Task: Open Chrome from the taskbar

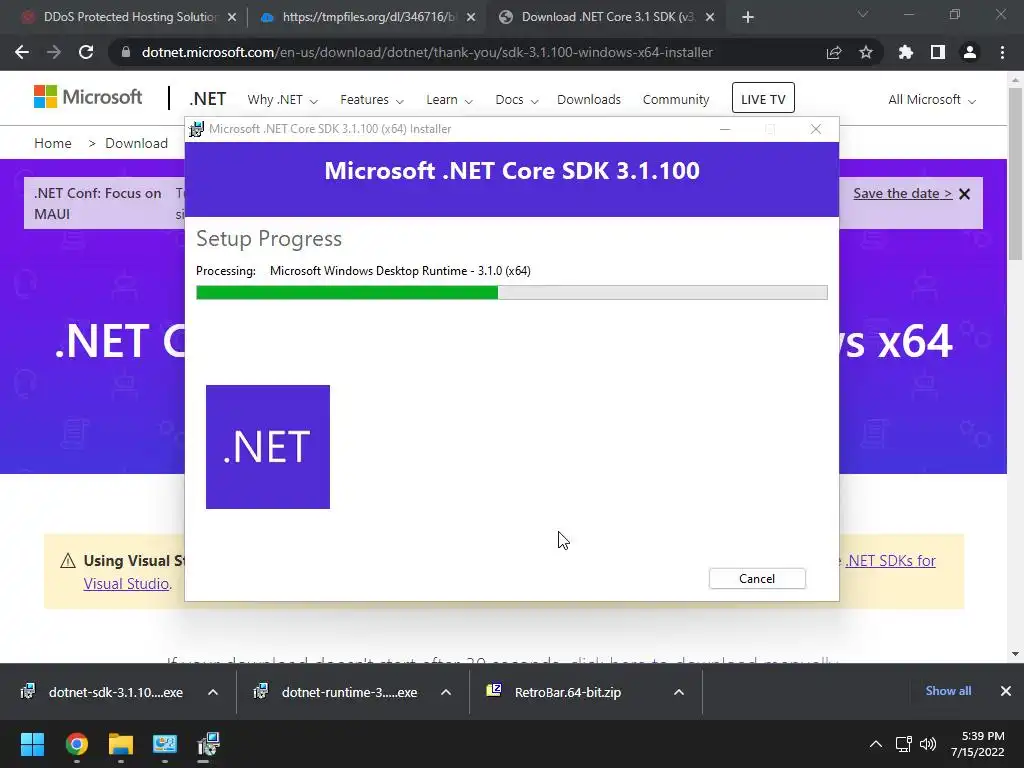Action: [x=76, y=744]
